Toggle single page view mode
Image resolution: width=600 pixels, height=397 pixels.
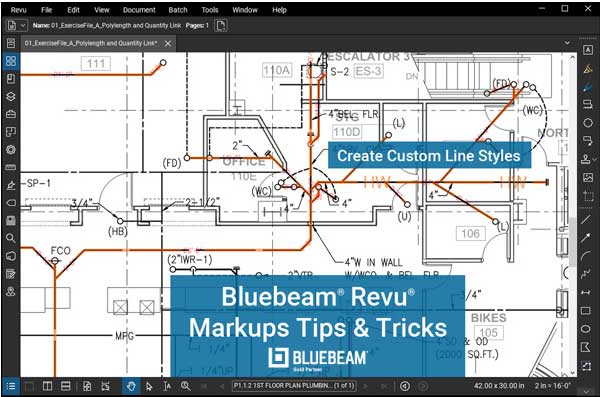tap(29, 386)
